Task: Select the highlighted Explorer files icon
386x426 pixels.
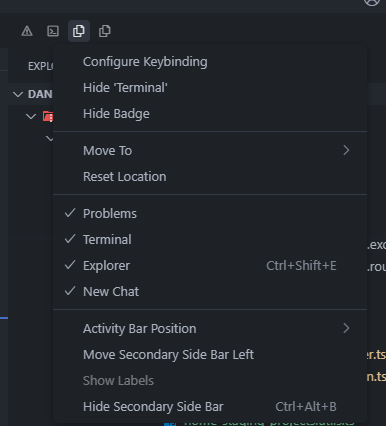Action: 79,31
